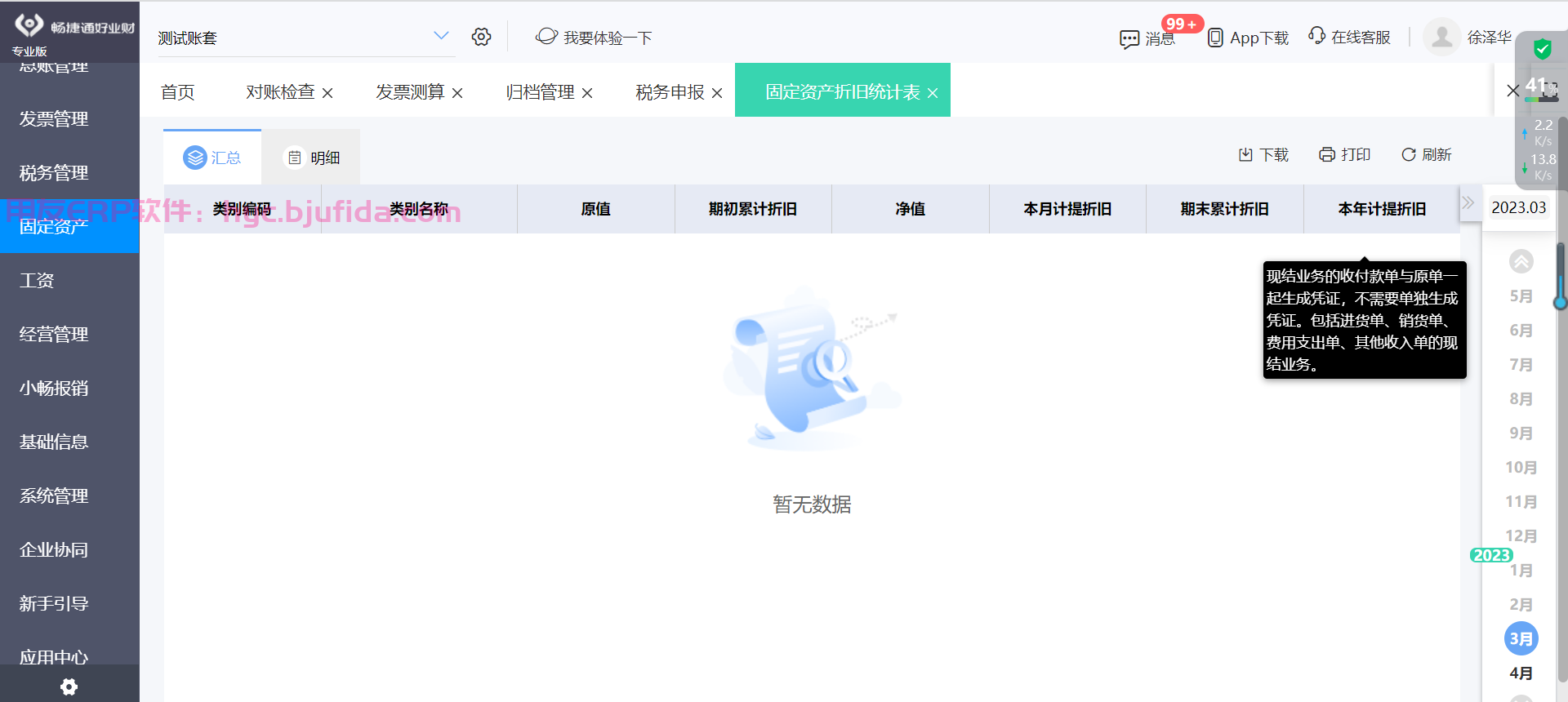Screen dimensions: 1568x702
Task: Open 固定资产 in the sidebar
Action: click(x=69, y=227)
